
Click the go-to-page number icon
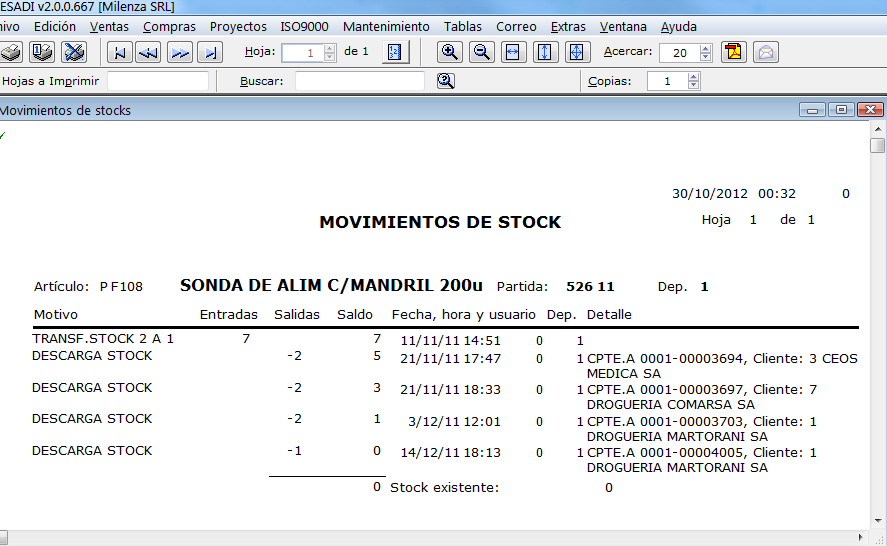click(395, 52)
